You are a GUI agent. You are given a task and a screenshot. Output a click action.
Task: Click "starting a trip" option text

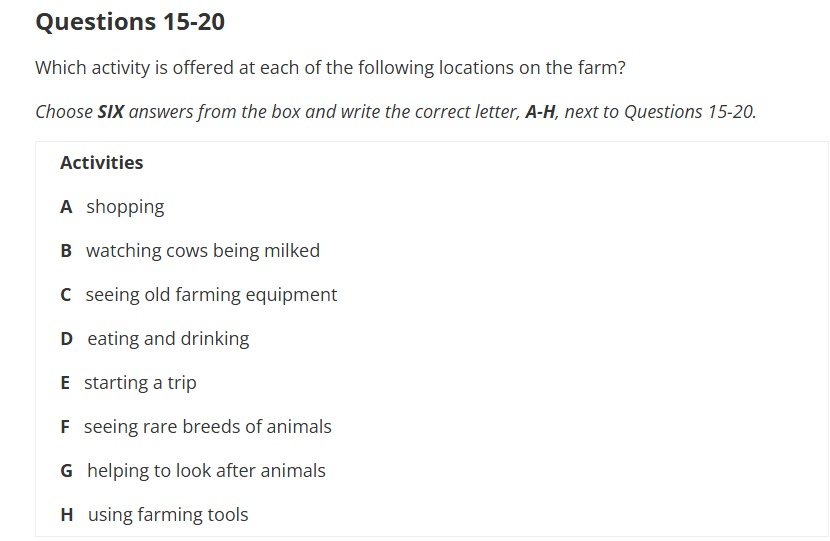coord(140,383)
